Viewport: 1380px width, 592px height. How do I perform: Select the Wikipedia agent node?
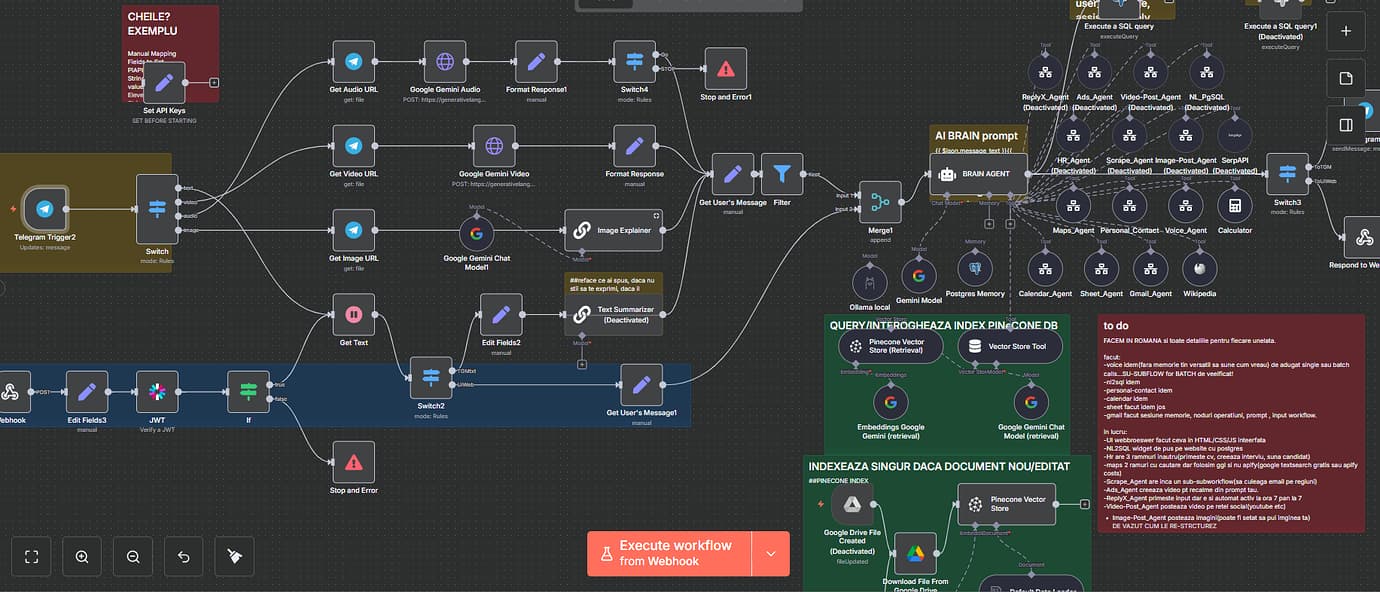click(1199, 270)
